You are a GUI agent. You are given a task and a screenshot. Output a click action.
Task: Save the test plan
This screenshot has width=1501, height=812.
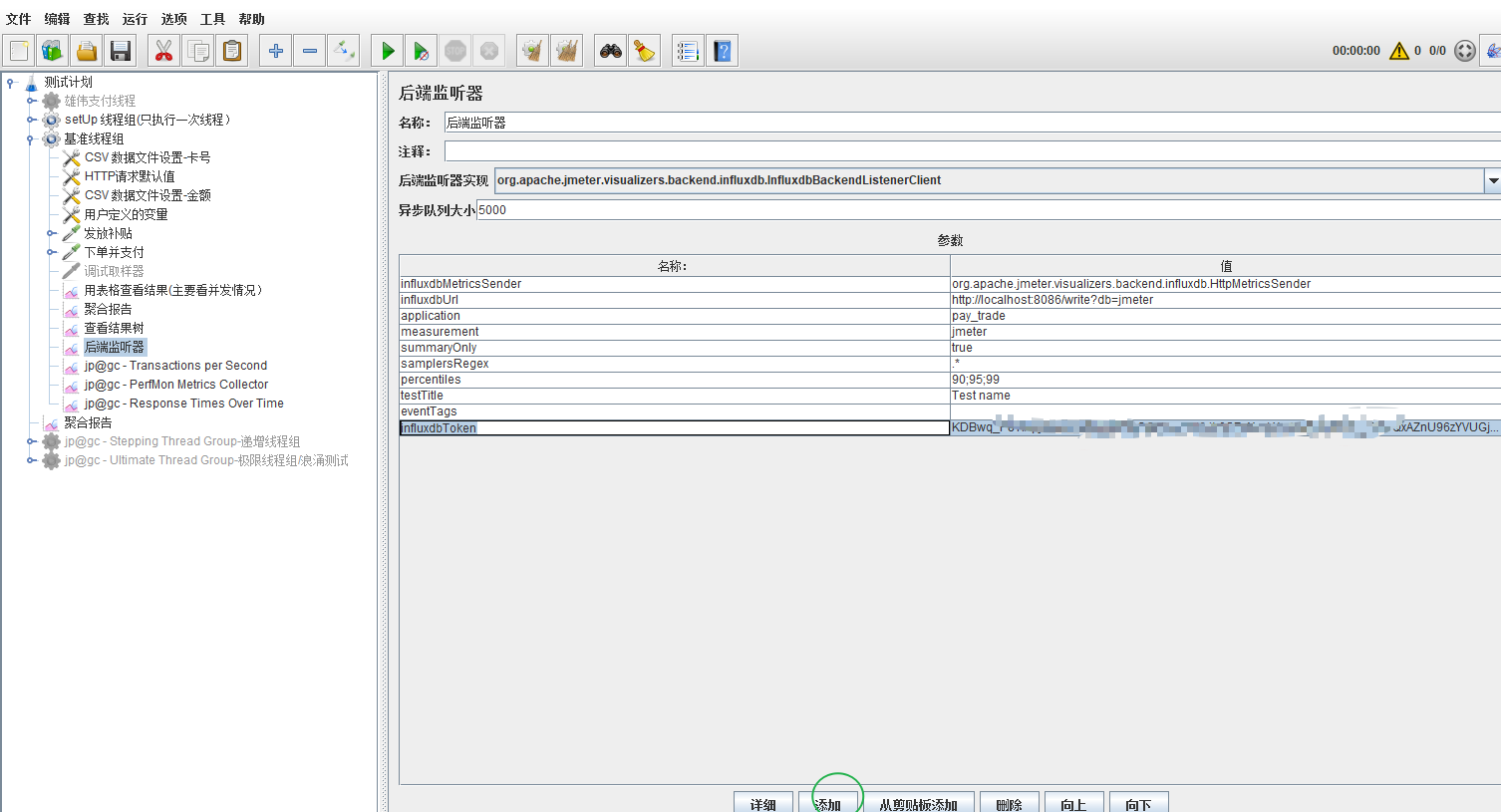(120, 50)
